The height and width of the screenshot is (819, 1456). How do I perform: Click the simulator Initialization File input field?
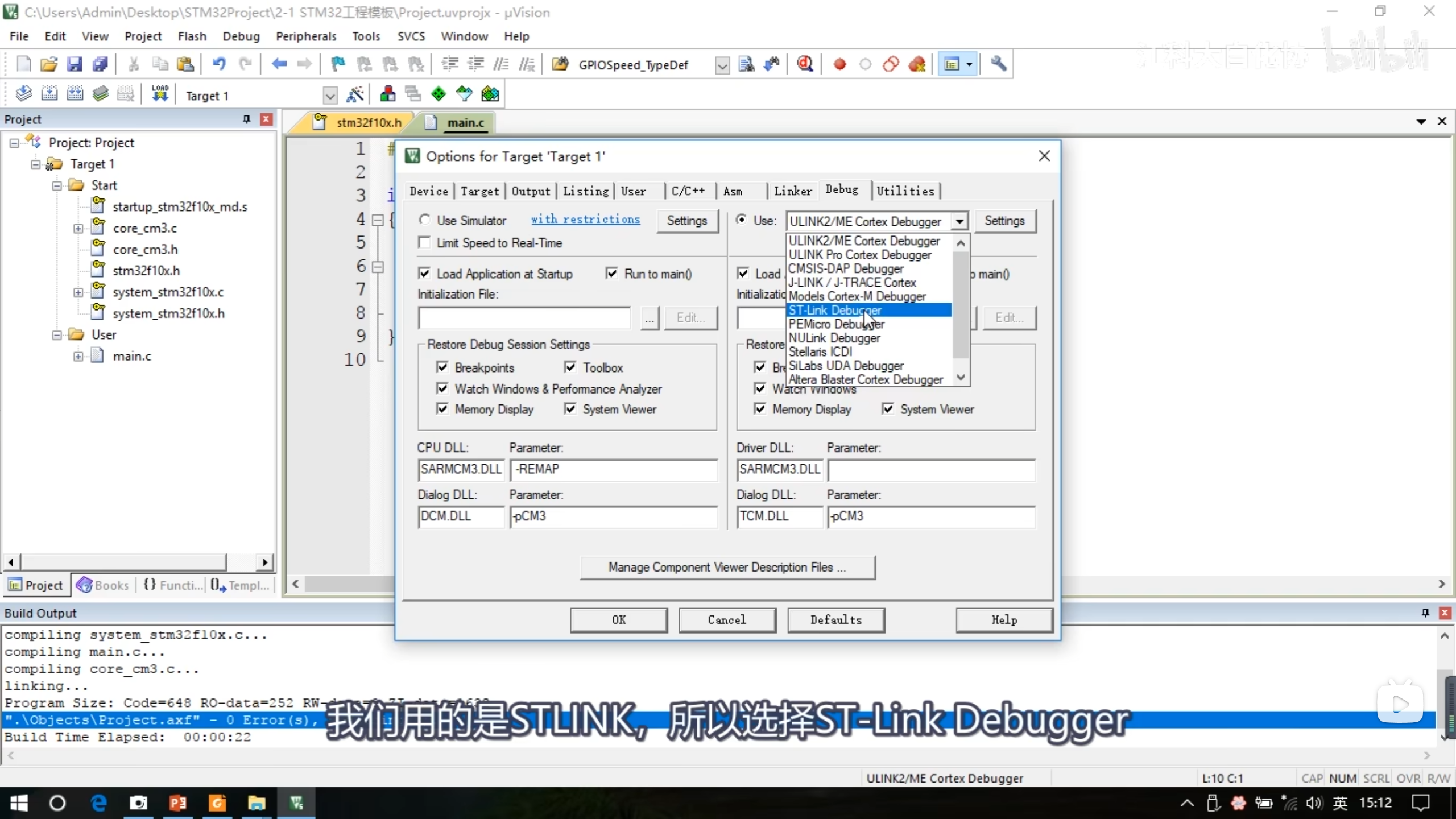click(524, 318)
